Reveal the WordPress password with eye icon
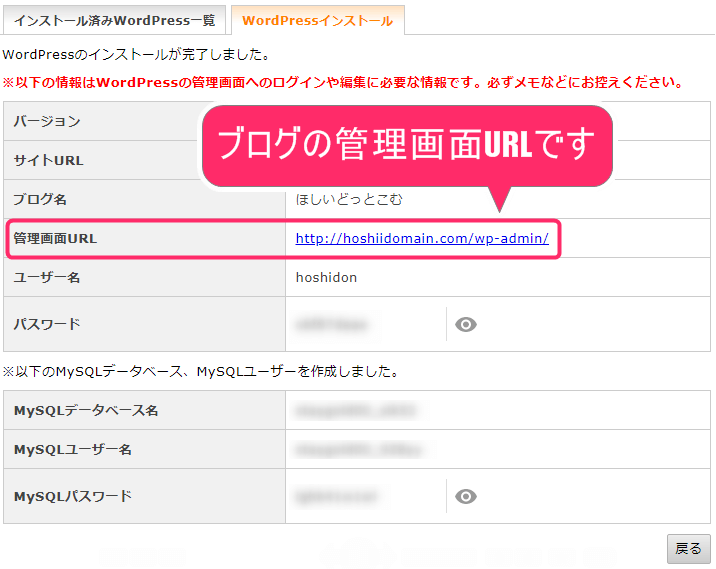This screenshot has width=716, height=569. click(465, 325)
